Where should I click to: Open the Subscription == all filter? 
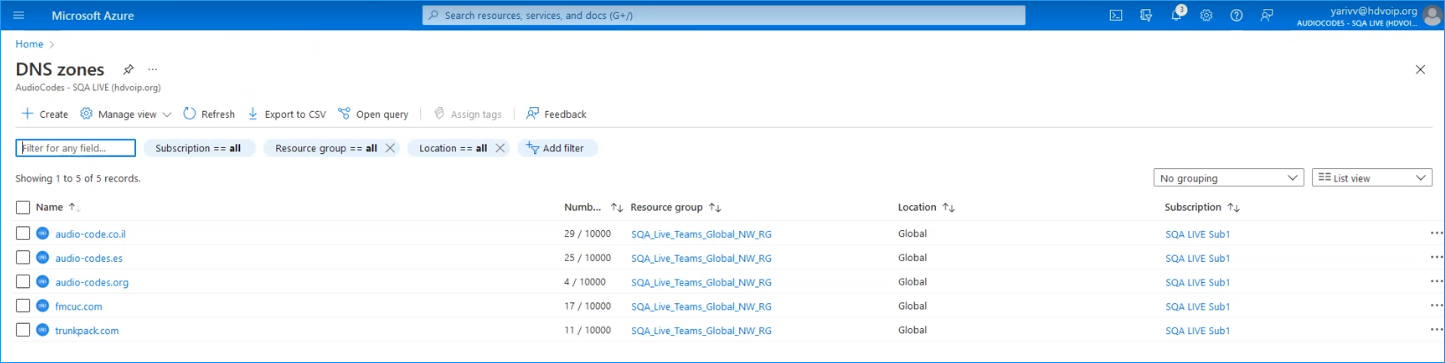point(200,148)
